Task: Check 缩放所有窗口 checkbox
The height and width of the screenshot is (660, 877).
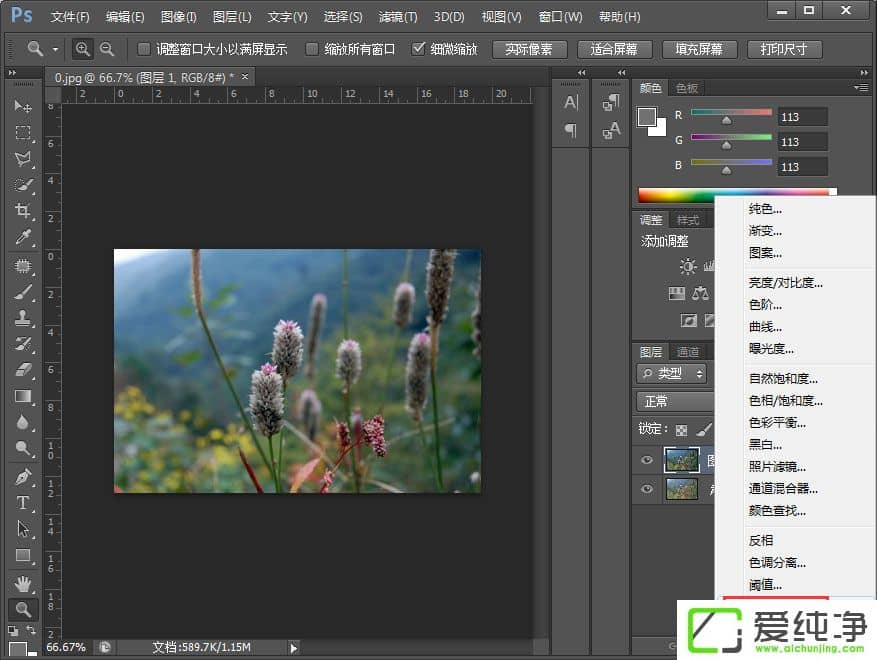Action: pyautogui.click(x=312, y=49)
